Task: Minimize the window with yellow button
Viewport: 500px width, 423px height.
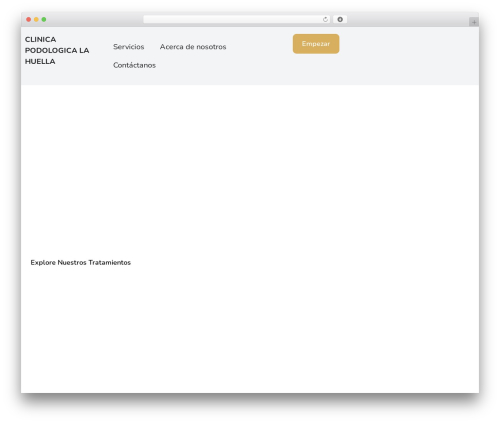Action: click(36, 20)
